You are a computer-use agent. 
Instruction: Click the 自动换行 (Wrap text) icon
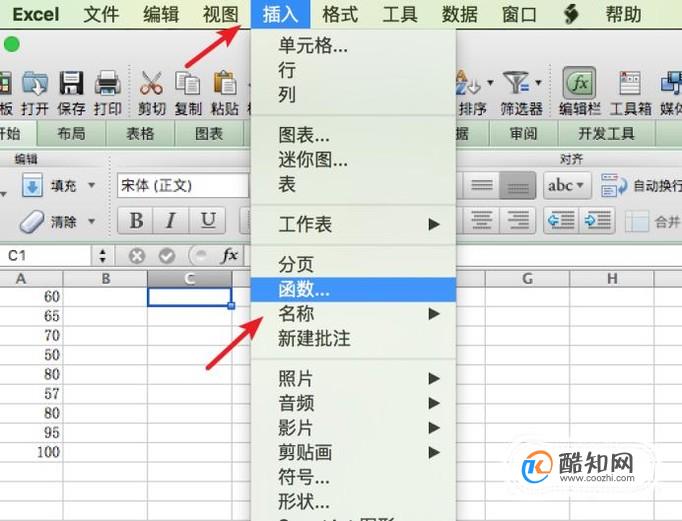pyautogui.click(x=613, y=185)
